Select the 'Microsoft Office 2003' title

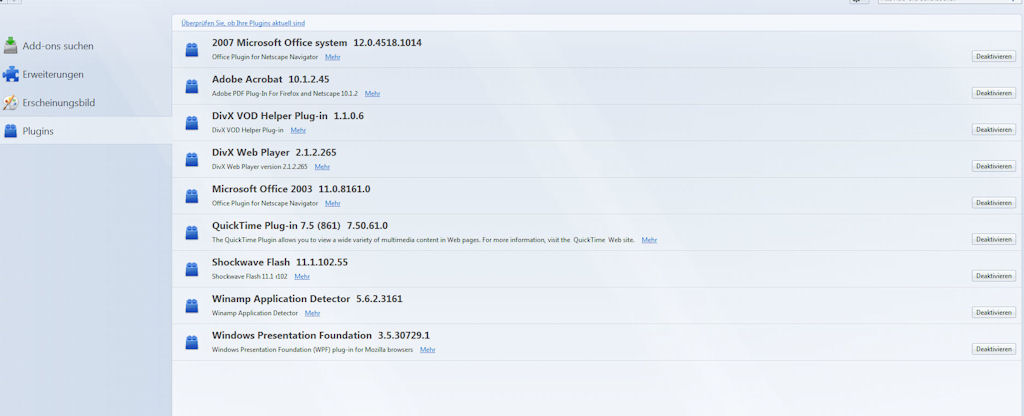[262, 189]
